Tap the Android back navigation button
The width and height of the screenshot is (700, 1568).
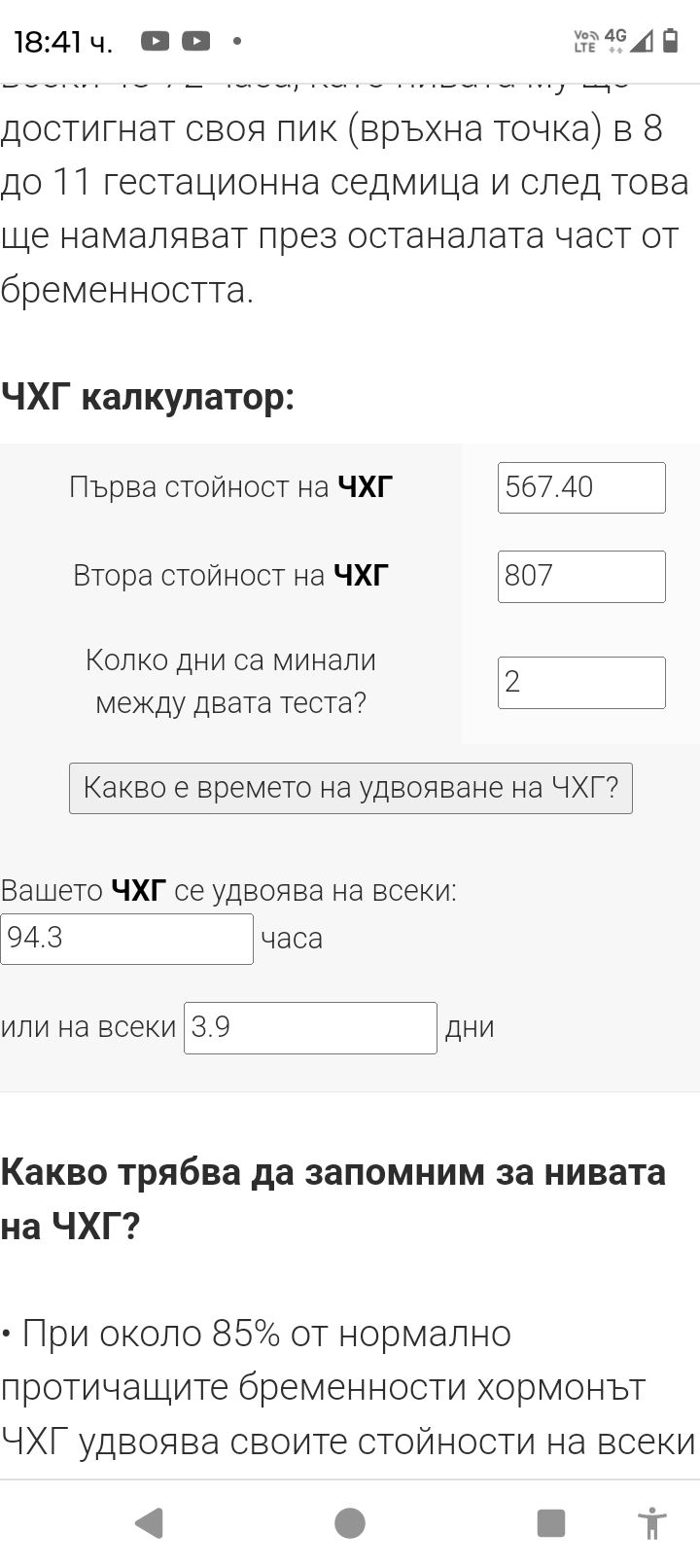(149, 1522)
